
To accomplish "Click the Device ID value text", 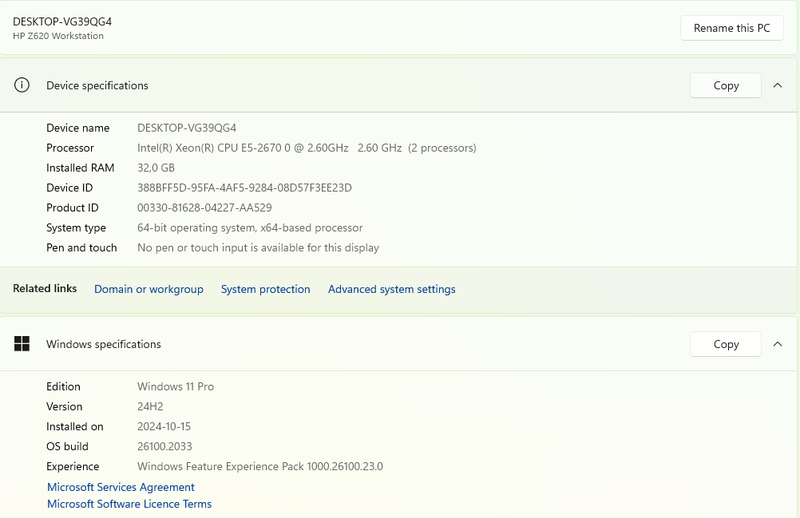I will click(244, 188).
